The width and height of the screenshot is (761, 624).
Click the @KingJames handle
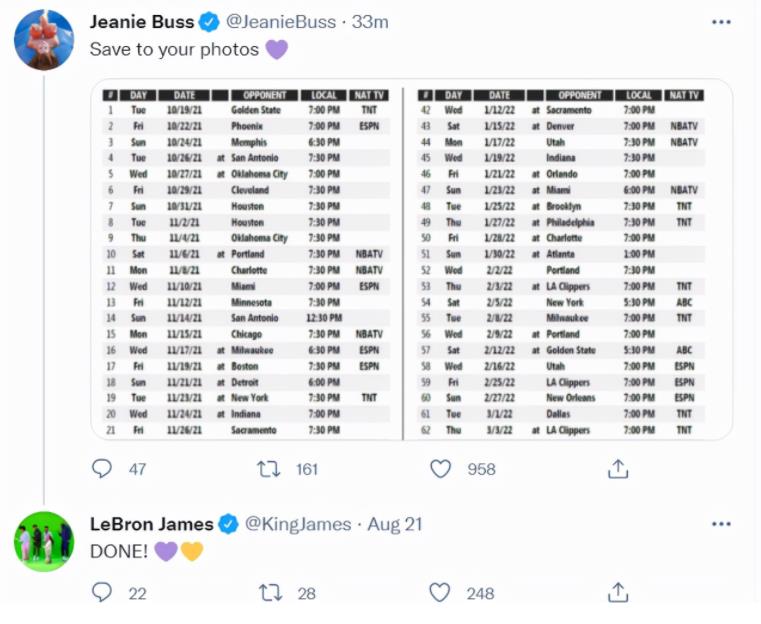(298, 524)
